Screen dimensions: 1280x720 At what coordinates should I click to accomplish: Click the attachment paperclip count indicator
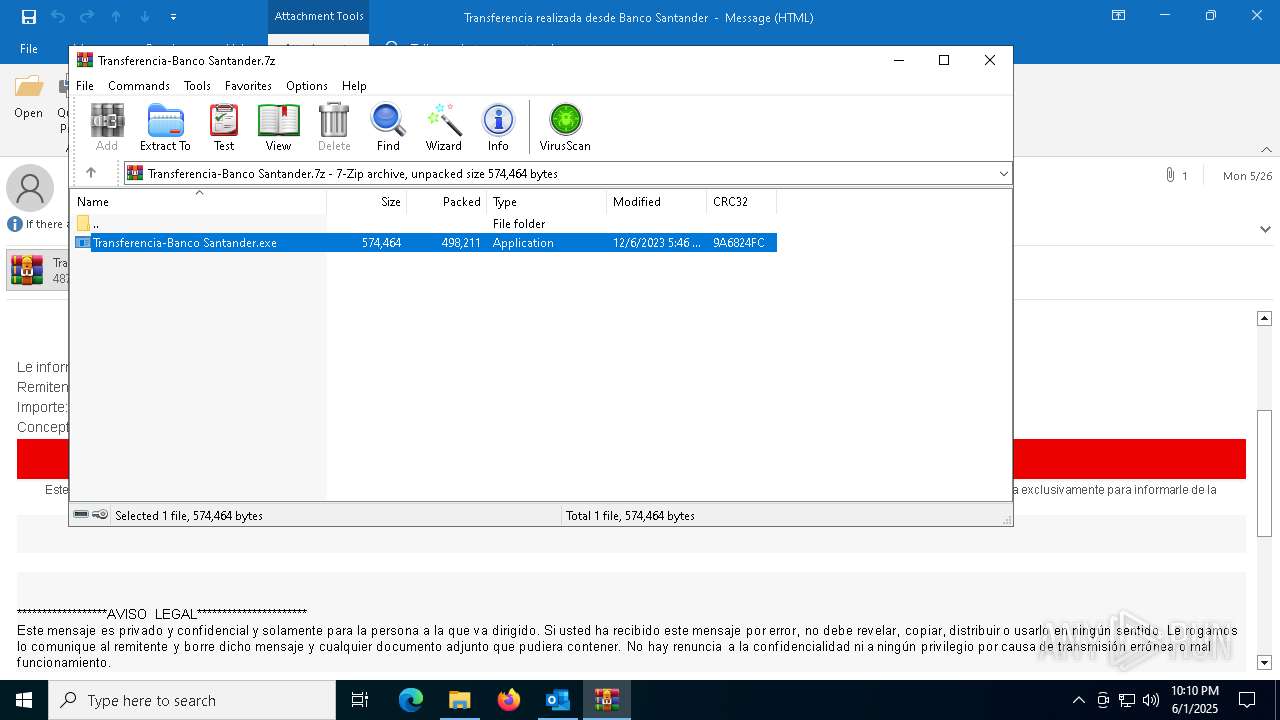pos(1176,176)
